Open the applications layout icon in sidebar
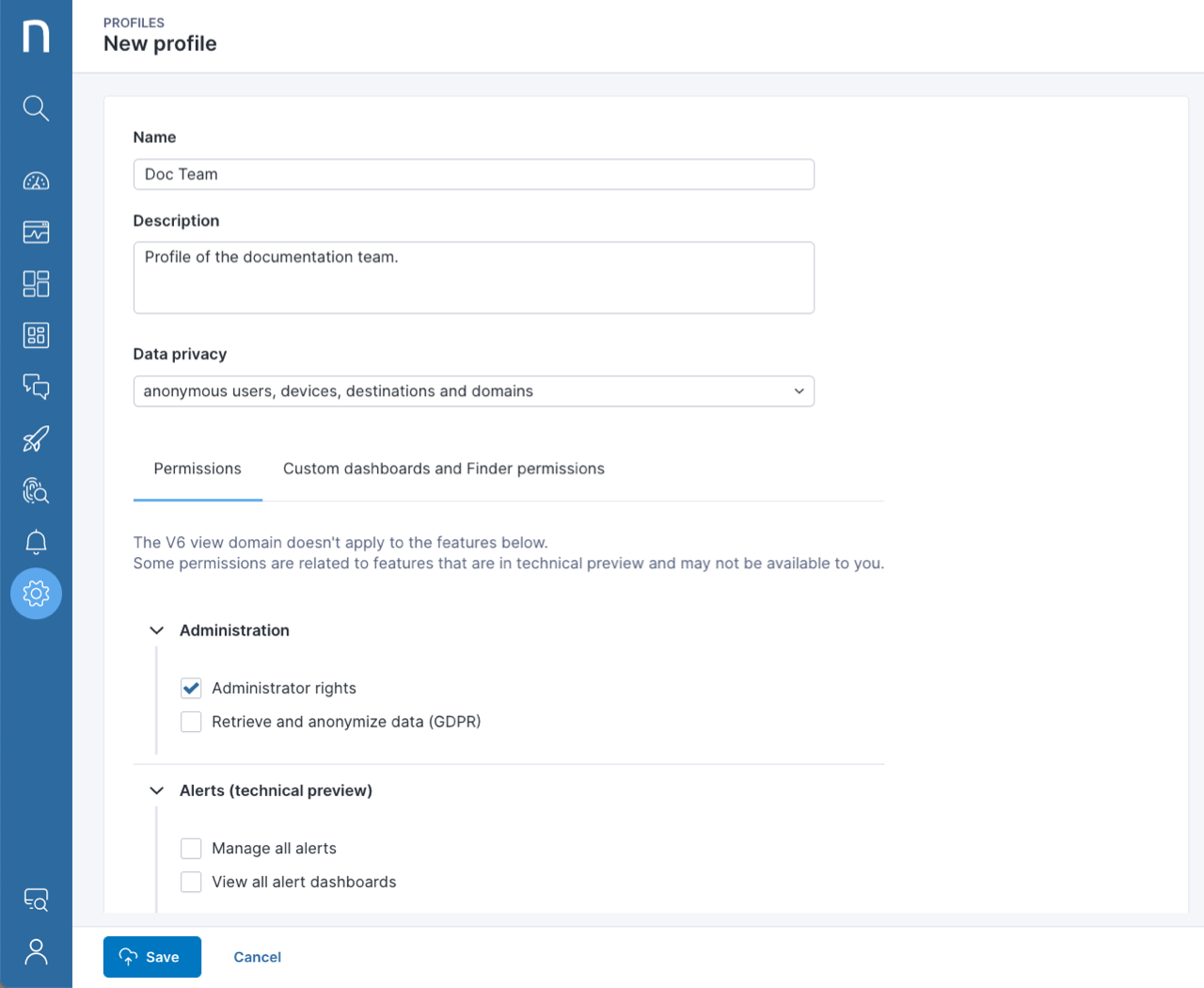Viewport: 1204px width, 988px height. [x=36, y=283]
